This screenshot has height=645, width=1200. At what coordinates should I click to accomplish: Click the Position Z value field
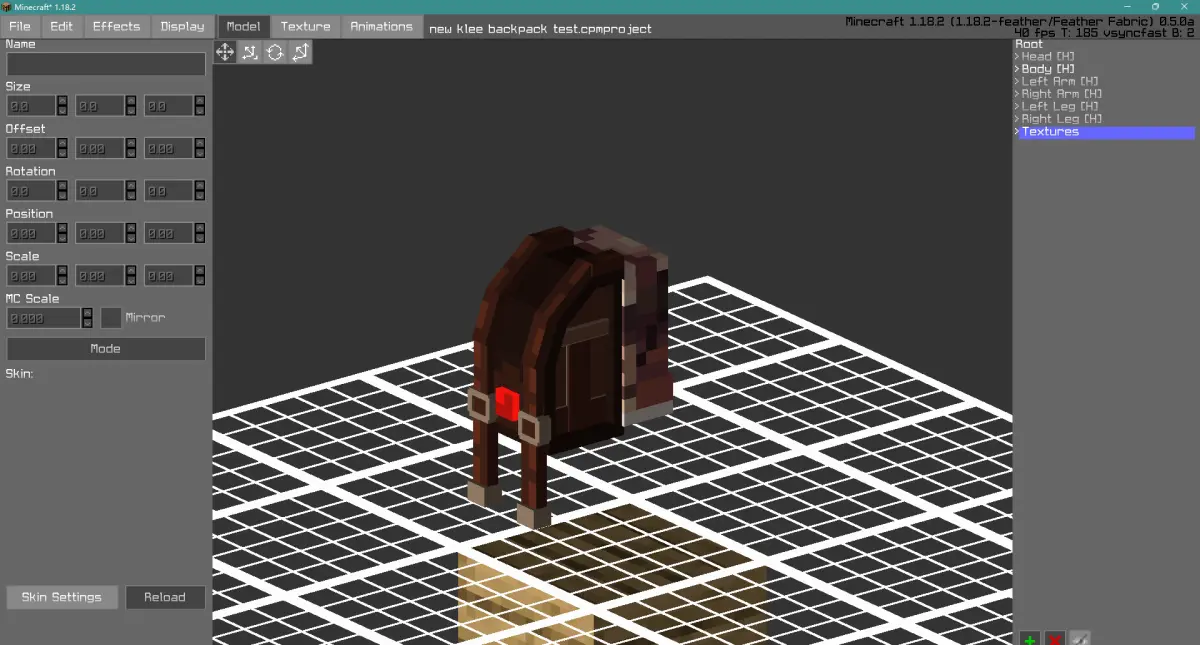click(169, 233)
